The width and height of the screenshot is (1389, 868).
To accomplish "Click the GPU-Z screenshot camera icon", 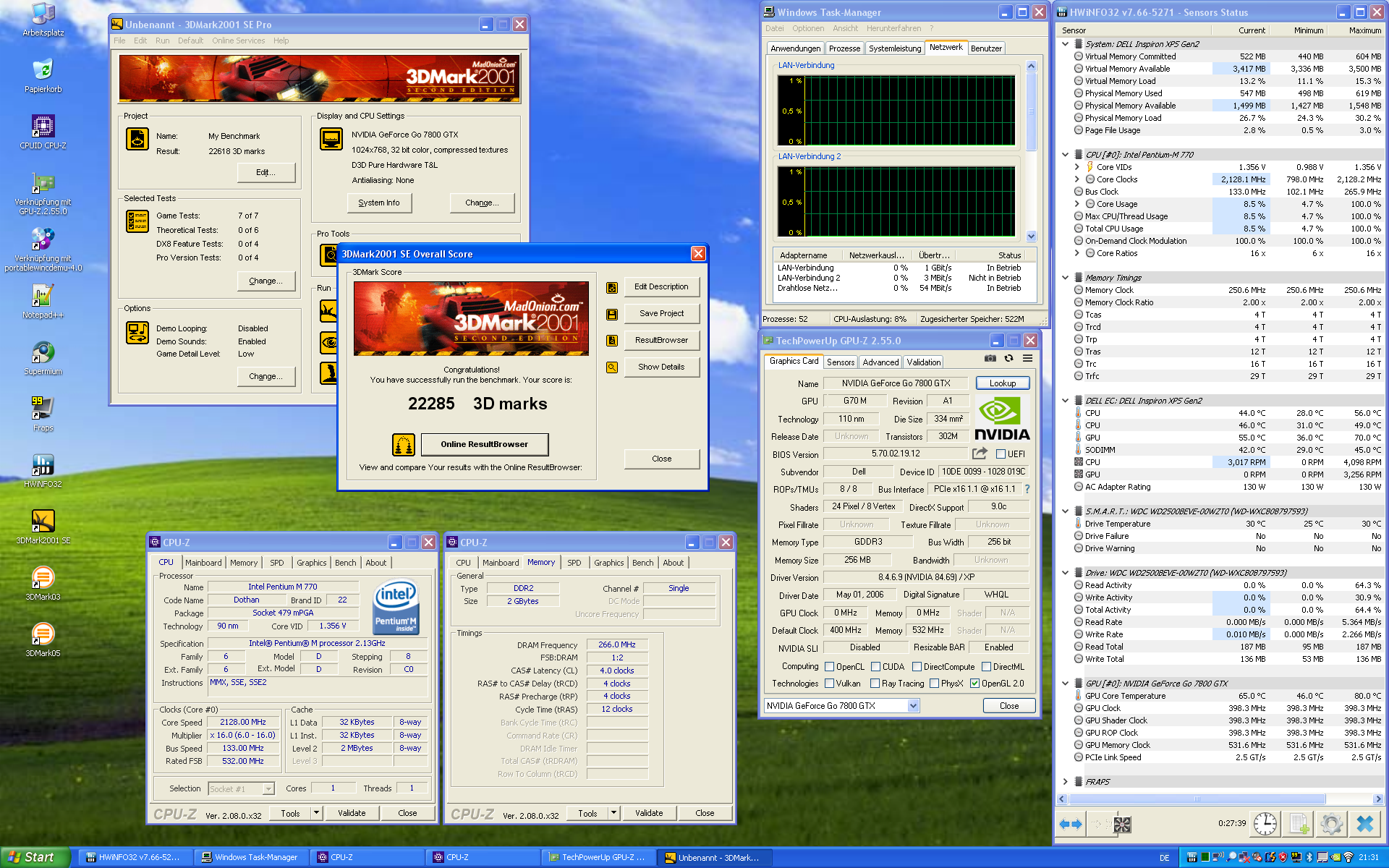I will pyautogui.click(x=990, y=358).
